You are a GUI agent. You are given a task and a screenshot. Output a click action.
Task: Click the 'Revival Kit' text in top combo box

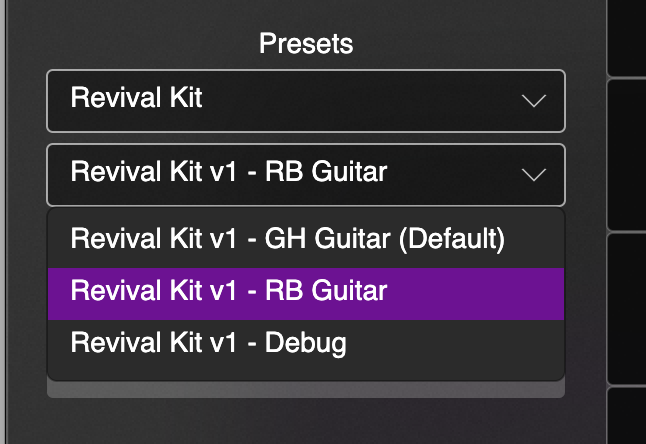(136, 99)
